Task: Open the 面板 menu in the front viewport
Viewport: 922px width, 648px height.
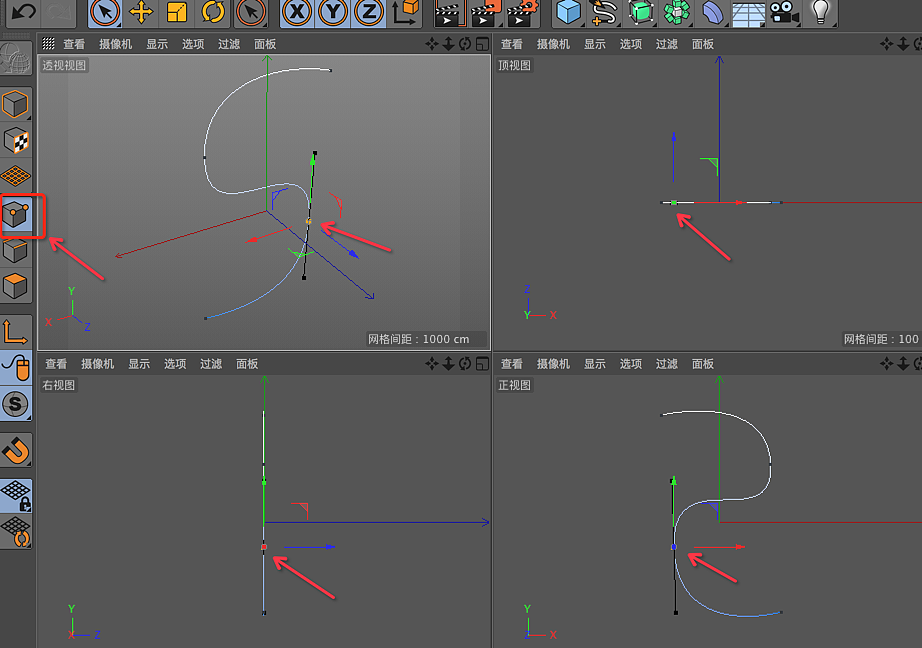Action: pos(702,364)
